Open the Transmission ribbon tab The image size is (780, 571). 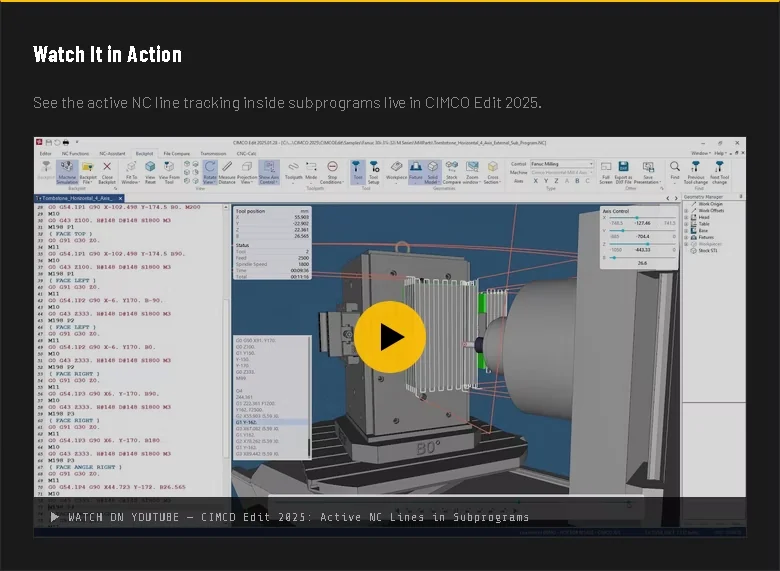coord(213,153)
